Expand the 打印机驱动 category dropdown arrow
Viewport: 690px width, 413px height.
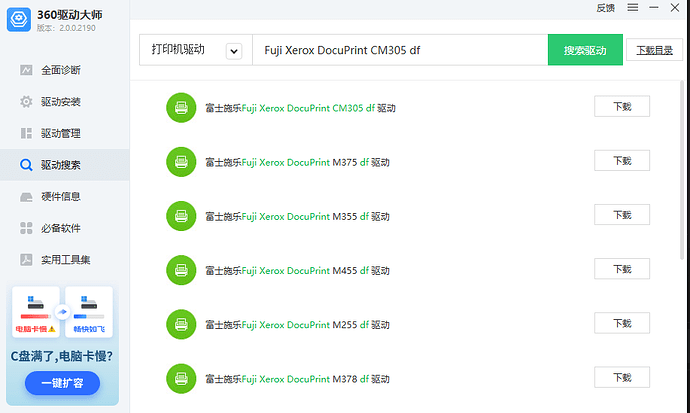coord(234,51)
